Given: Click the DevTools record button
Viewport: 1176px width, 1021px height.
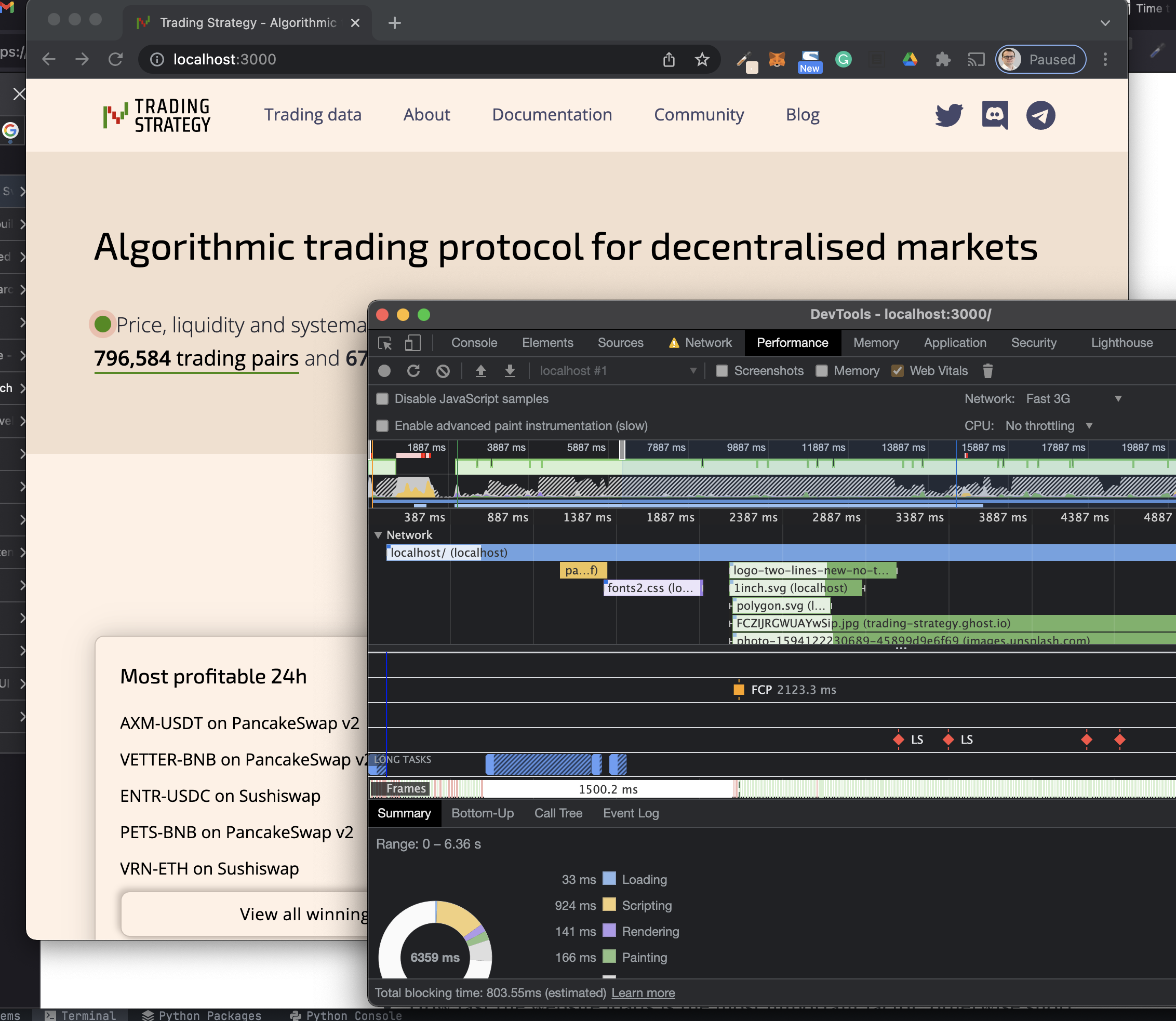Looking at the screenshot, I should [x=384, y=371].
